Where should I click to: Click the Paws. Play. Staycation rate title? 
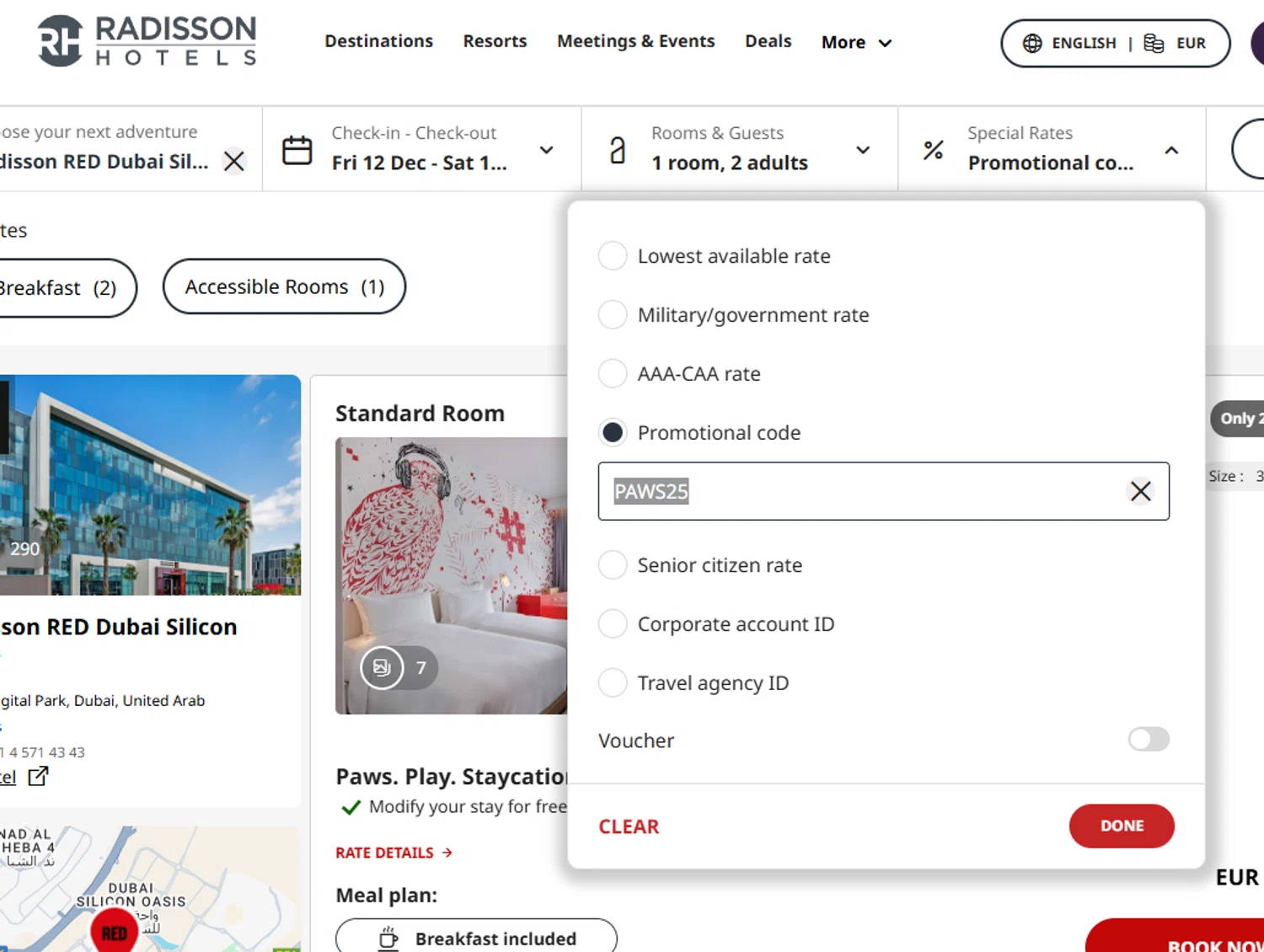[x=452, y=776]
